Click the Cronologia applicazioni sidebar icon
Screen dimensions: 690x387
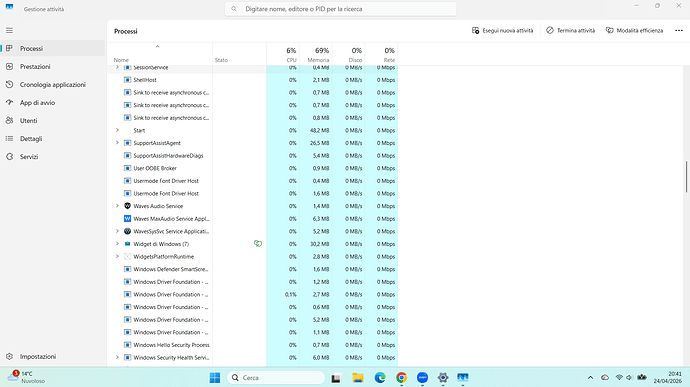(x=9, y=85)
